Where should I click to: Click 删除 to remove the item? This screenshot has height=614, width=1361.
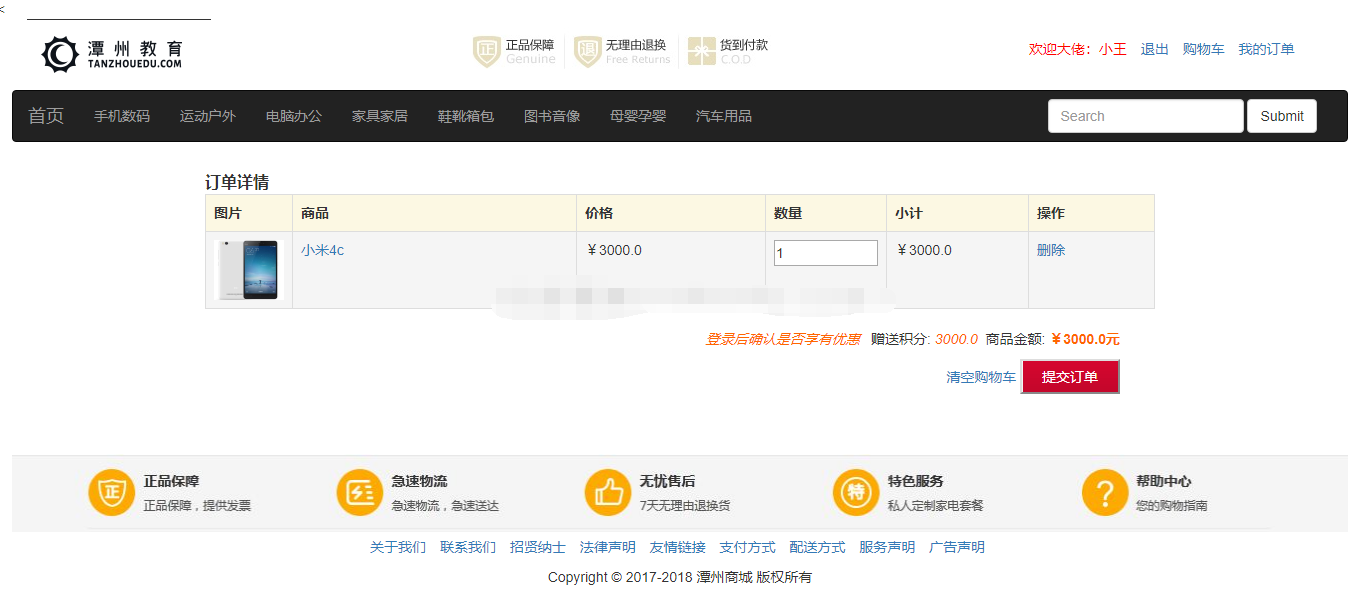point(1051,250)
